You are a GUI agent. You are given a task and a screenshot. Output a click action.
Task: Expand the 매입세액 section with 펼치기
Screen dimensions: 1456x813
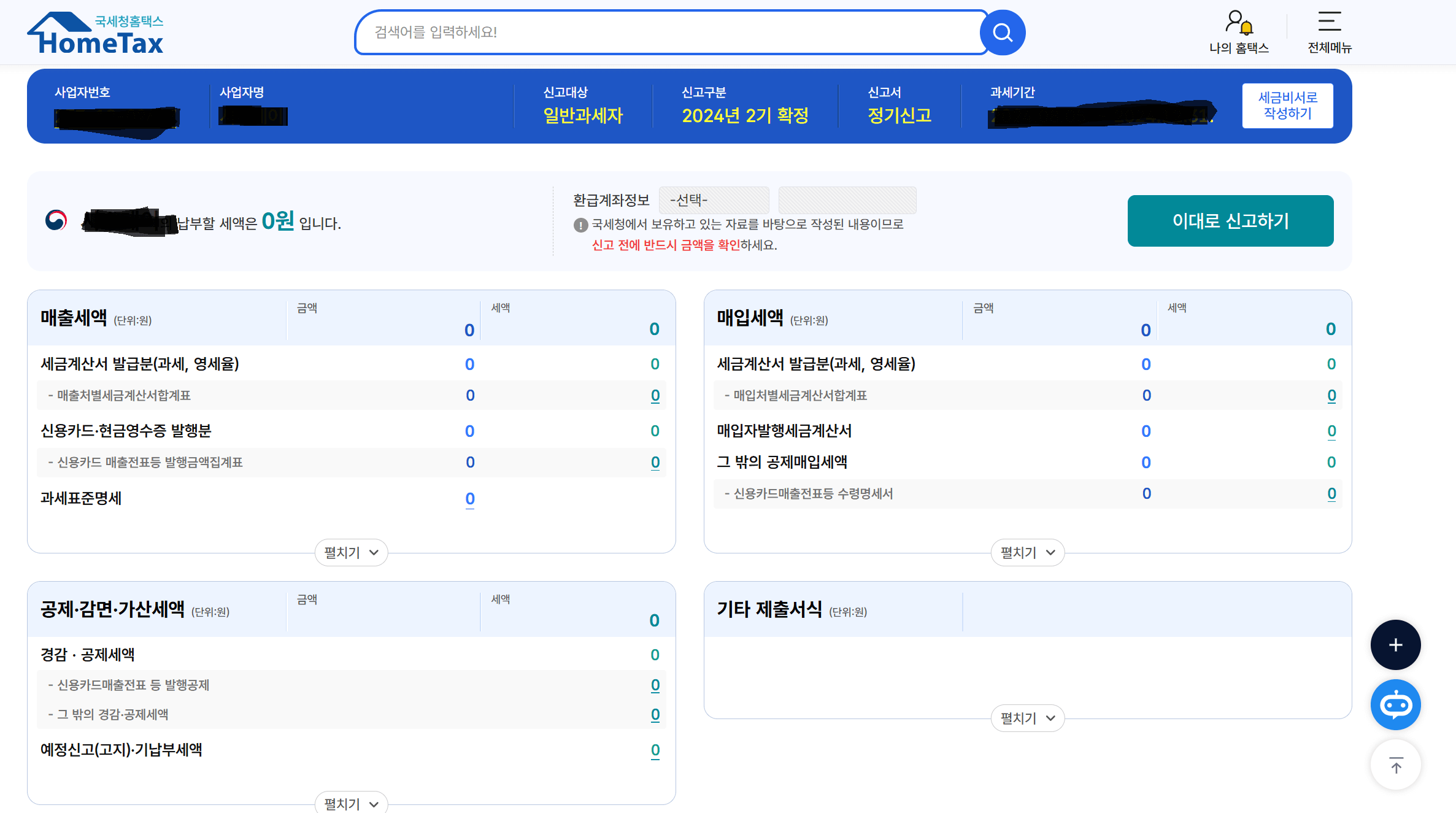[1027, 552]
